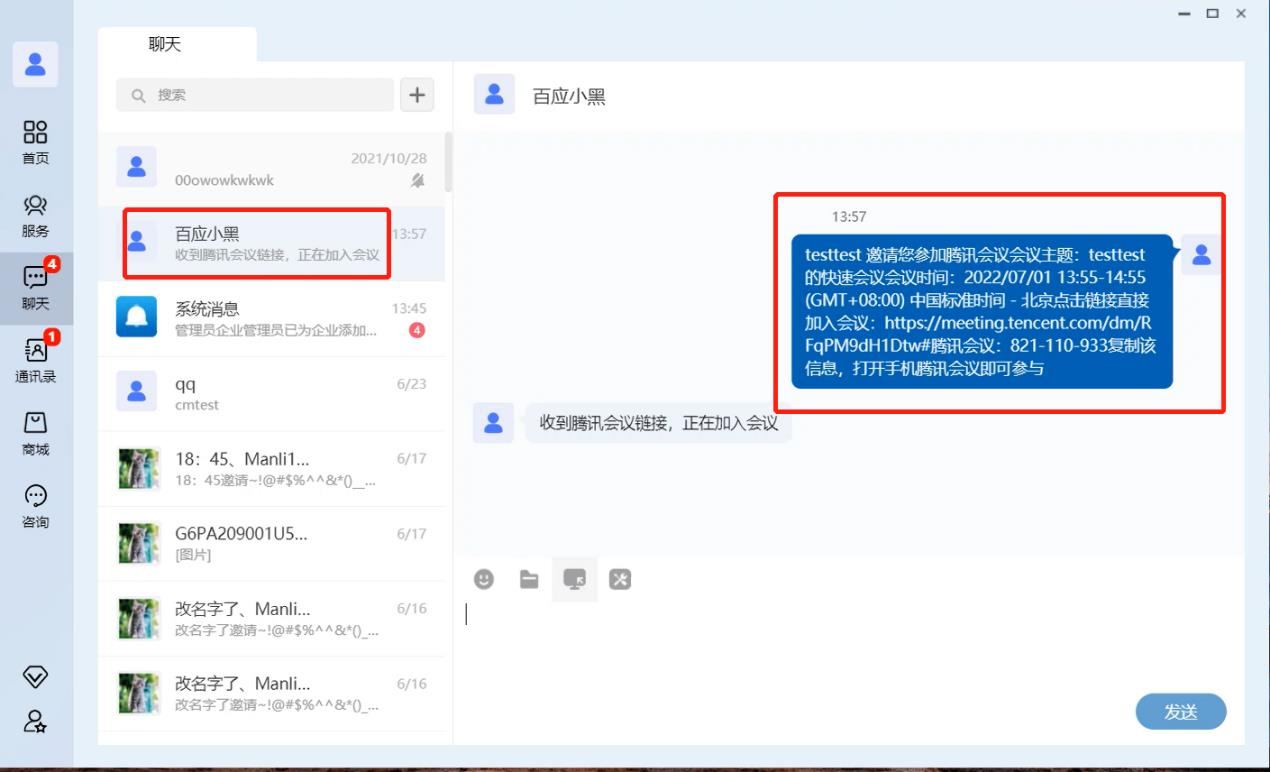The height and width of the screenshot is (772, 1270).
Task: Send the message with the 发送 button
Action: click(x=1181, y=712)
